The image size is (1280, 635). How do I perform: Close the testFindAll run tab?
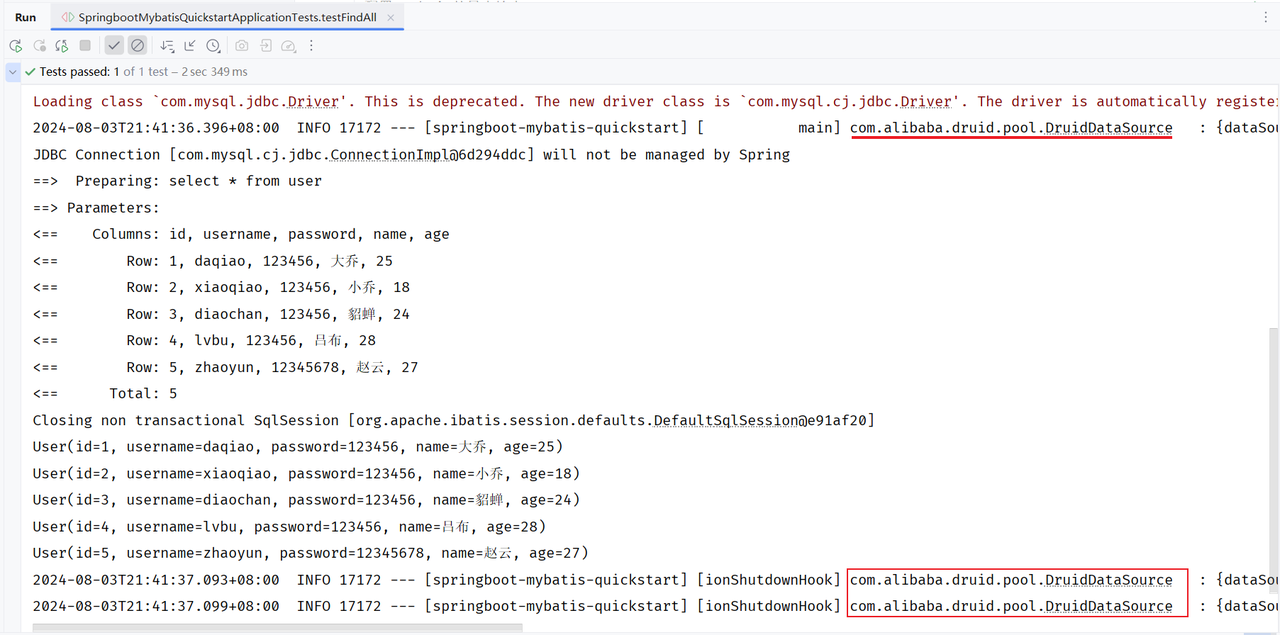click(391, 17)
